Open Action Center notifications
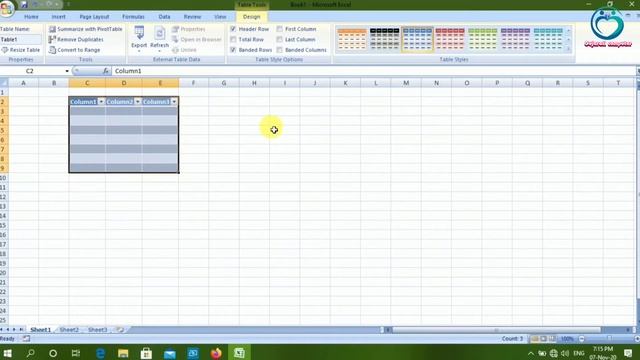 [x=628, y=353]
